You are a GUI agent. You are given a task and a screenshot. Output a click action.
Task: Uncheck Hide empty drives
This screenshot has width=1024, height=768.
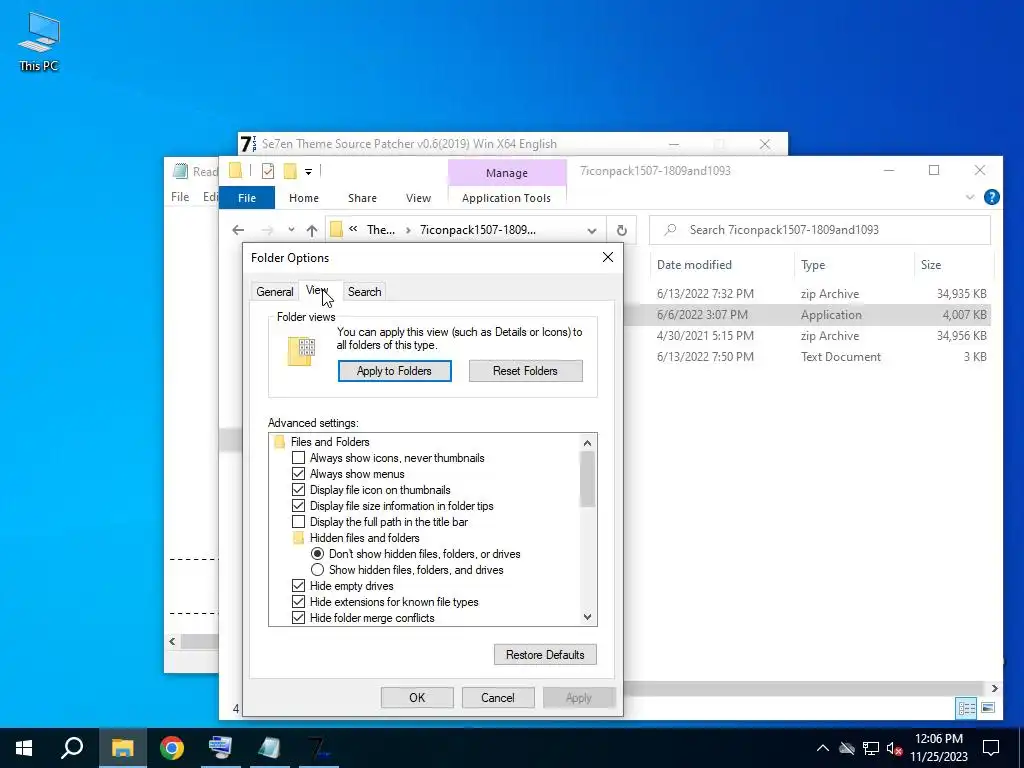298,586
